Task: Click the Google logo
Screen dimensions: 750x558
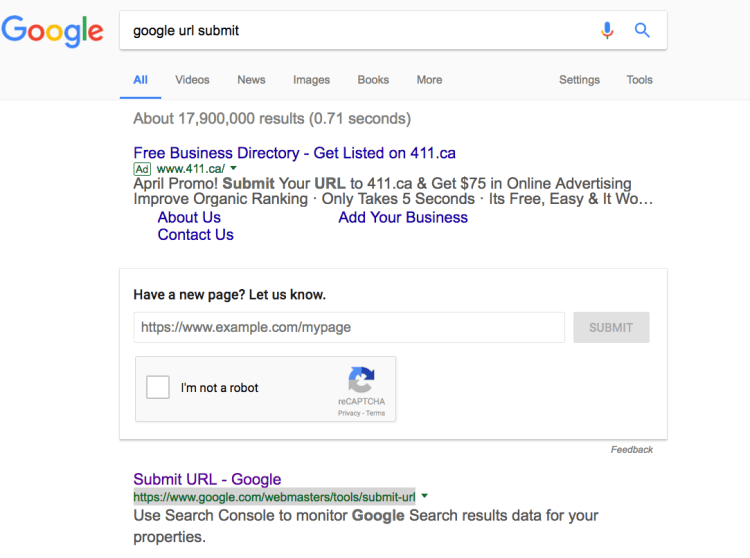Action: point(53,31)
